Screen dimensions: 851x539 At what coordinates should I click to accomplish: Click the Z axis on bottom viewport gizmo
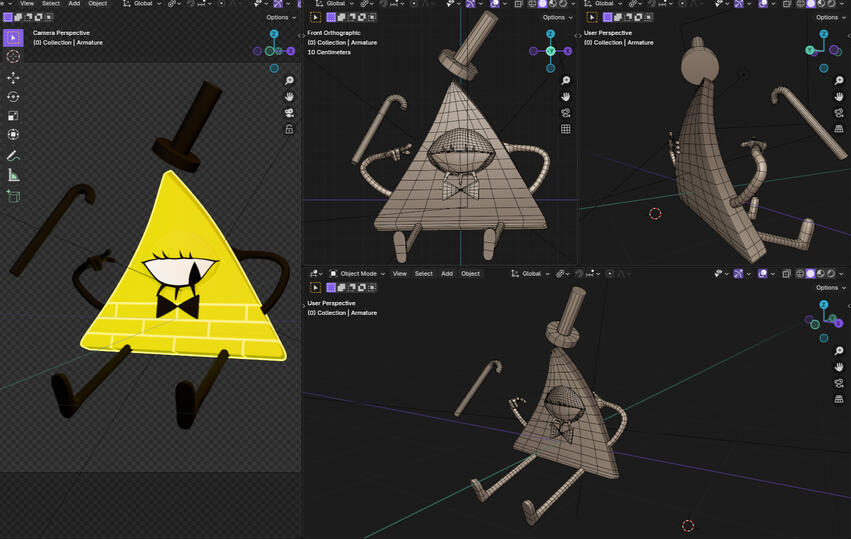(823, 304)
